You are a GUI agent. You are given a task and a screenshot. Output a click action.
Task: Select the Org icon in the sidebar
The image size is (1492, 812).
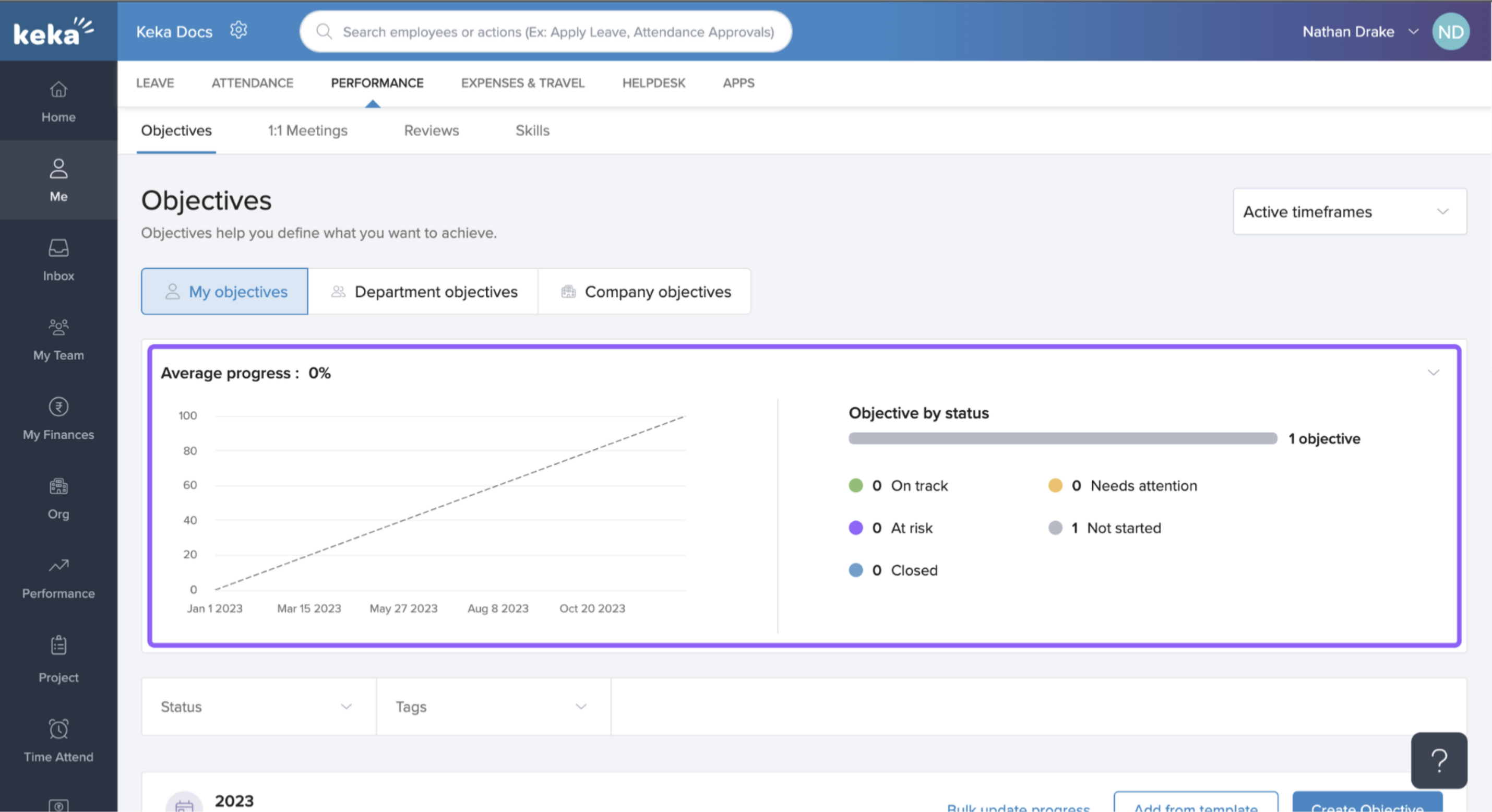click(58, 497)
